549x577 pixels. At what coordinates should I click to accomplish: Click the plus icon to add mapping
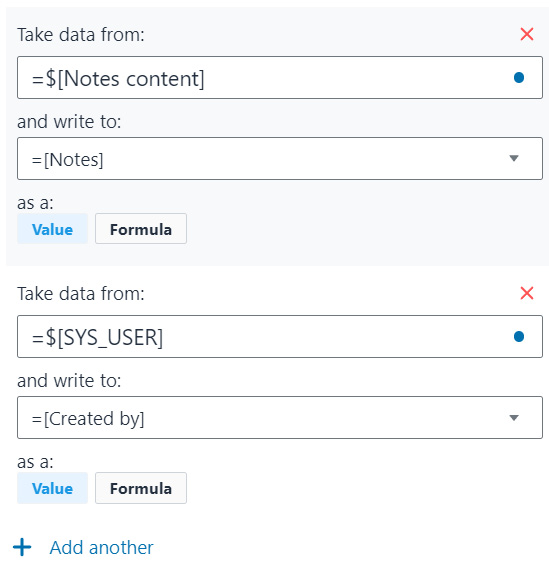click(x=22, y=547)
